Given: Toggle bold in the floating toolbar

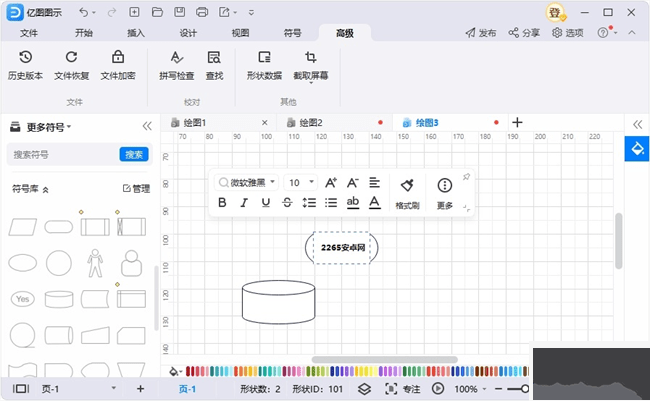Looking at the screenshot, I should tap(222, 203).
